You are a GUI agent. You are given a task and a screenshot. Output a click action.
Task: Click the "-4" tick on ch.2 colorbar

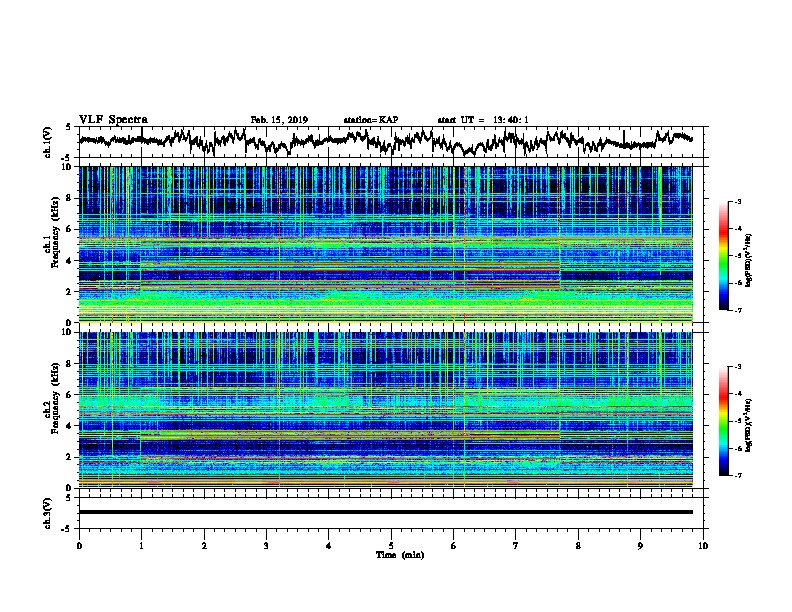point(738,394)
